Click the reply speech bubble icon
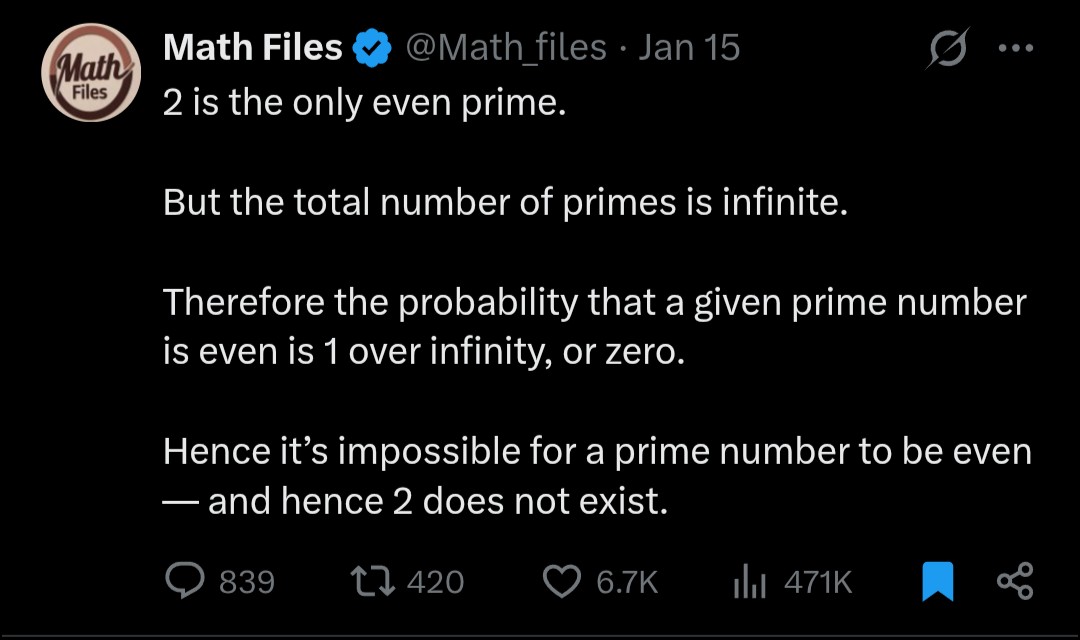The height and width of the screenshot is (640, 1080). coord(184,581)
